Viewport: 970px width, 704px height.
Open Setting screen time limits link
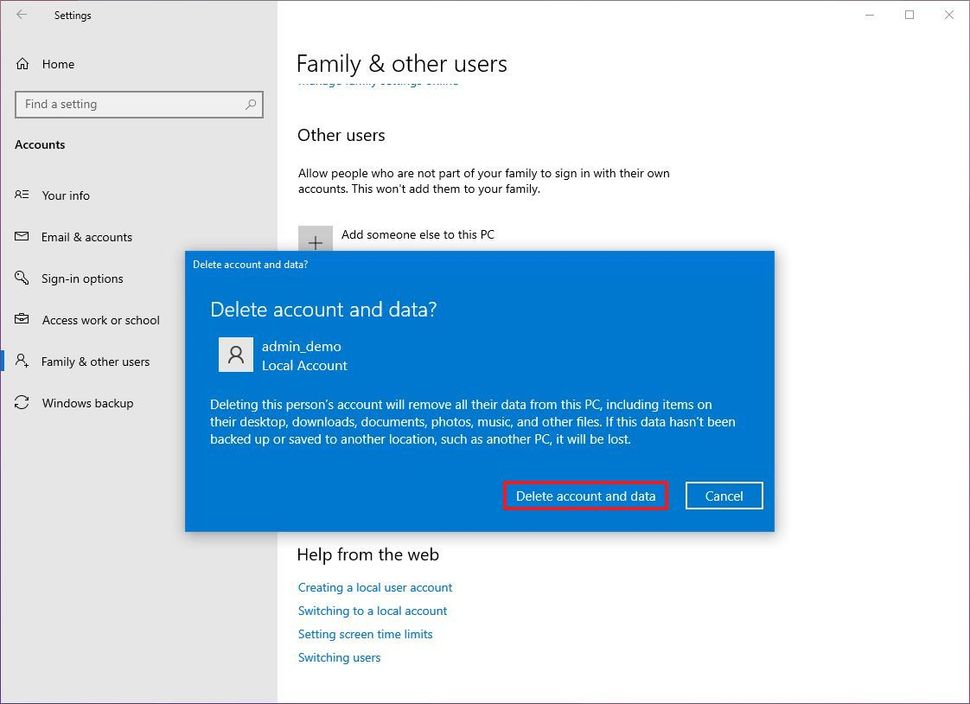point(365,634)
